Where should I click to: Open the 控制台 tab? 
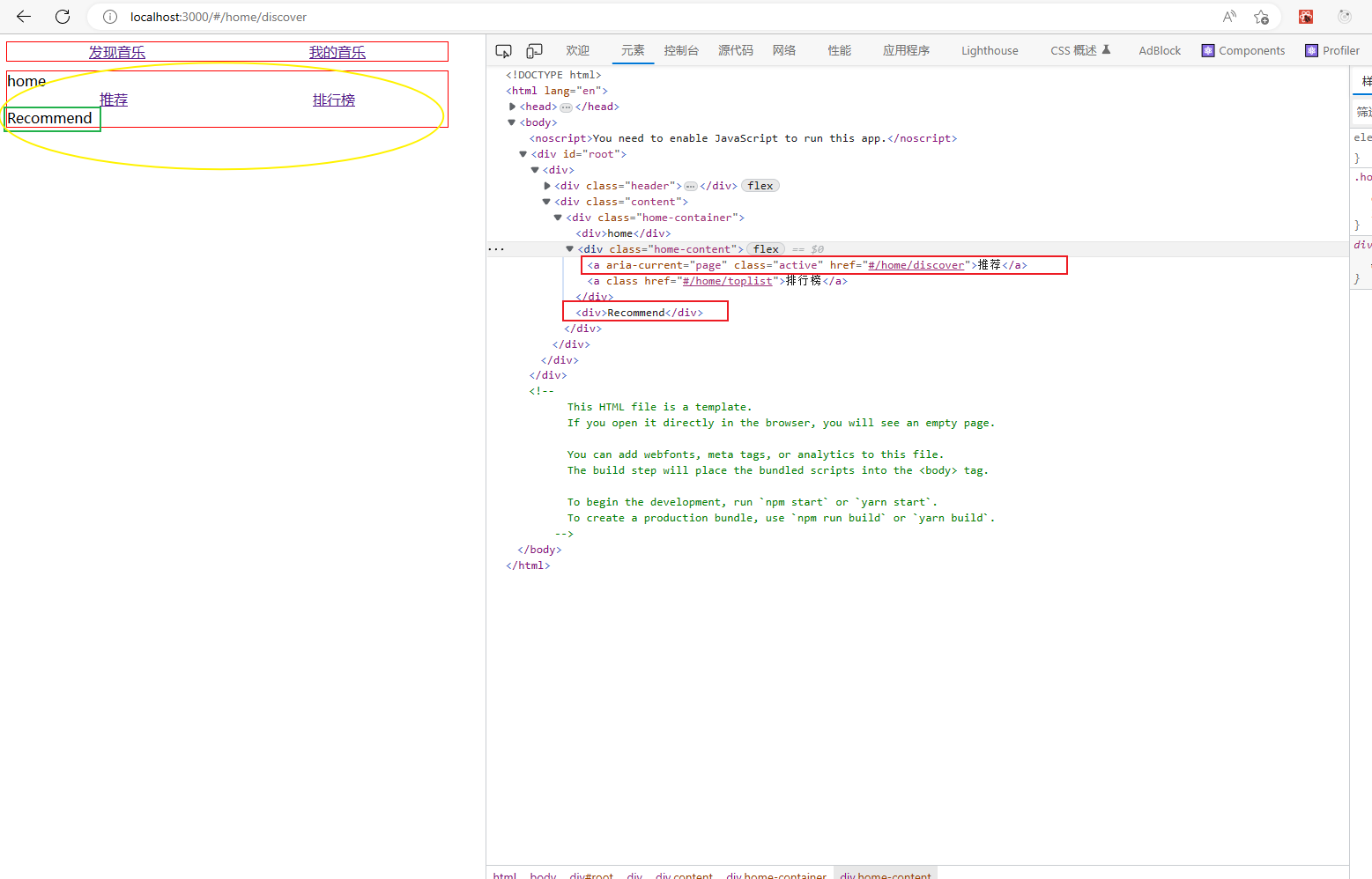[681, 51]
